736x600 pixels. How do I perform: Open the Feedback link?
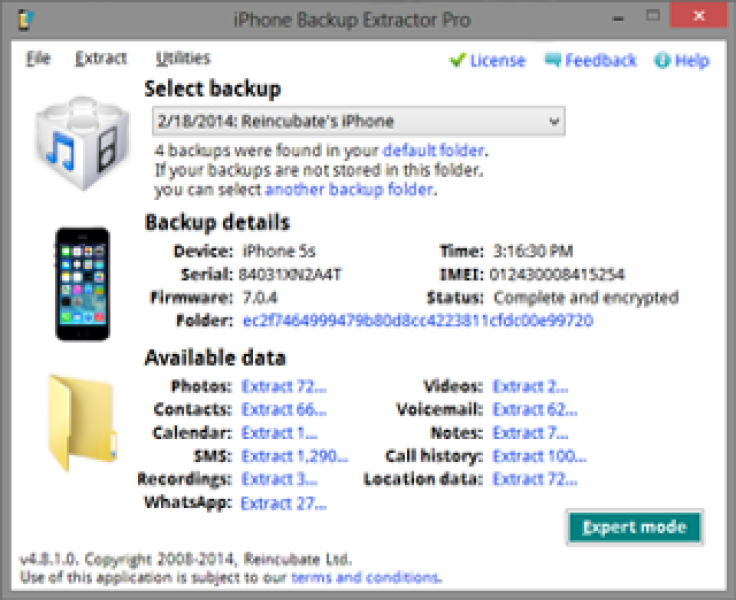point(601,61)
